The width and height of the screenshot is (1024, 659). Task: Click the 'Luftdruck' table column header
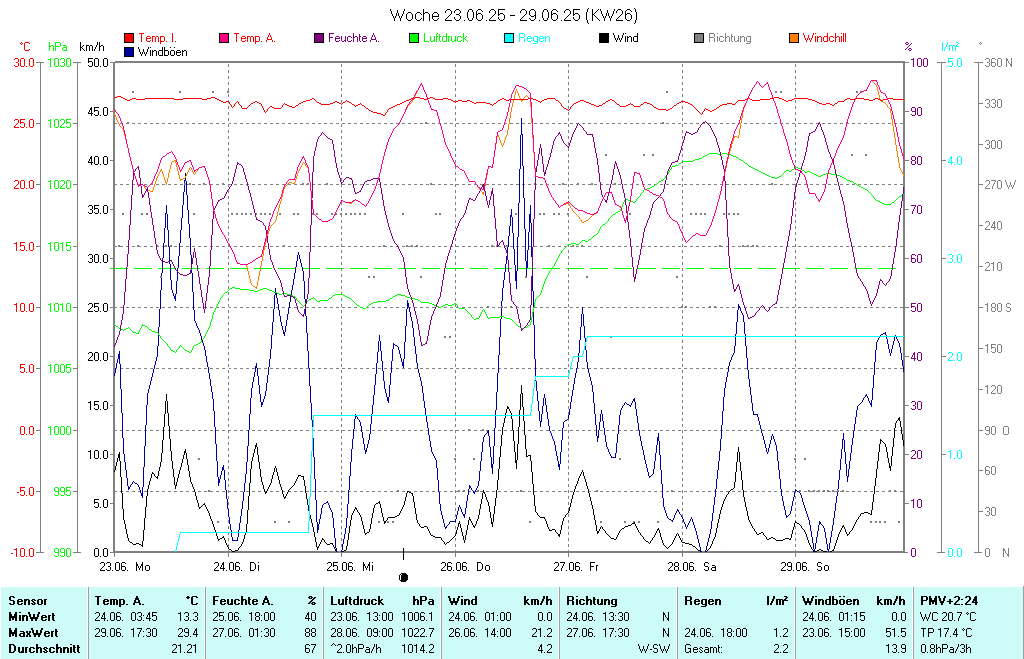[357, 601]
